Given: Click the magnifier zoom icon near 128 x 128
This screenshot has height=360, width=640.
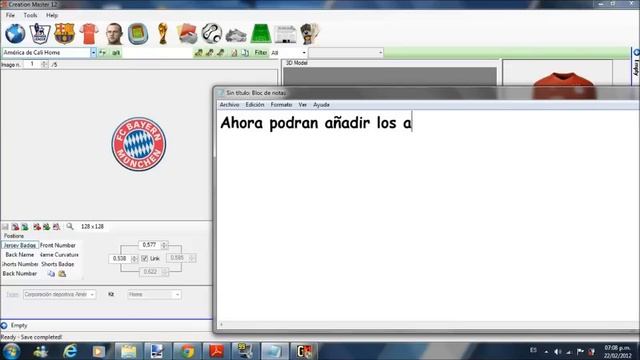Looking at the screenshot, I should pos(70,226).
